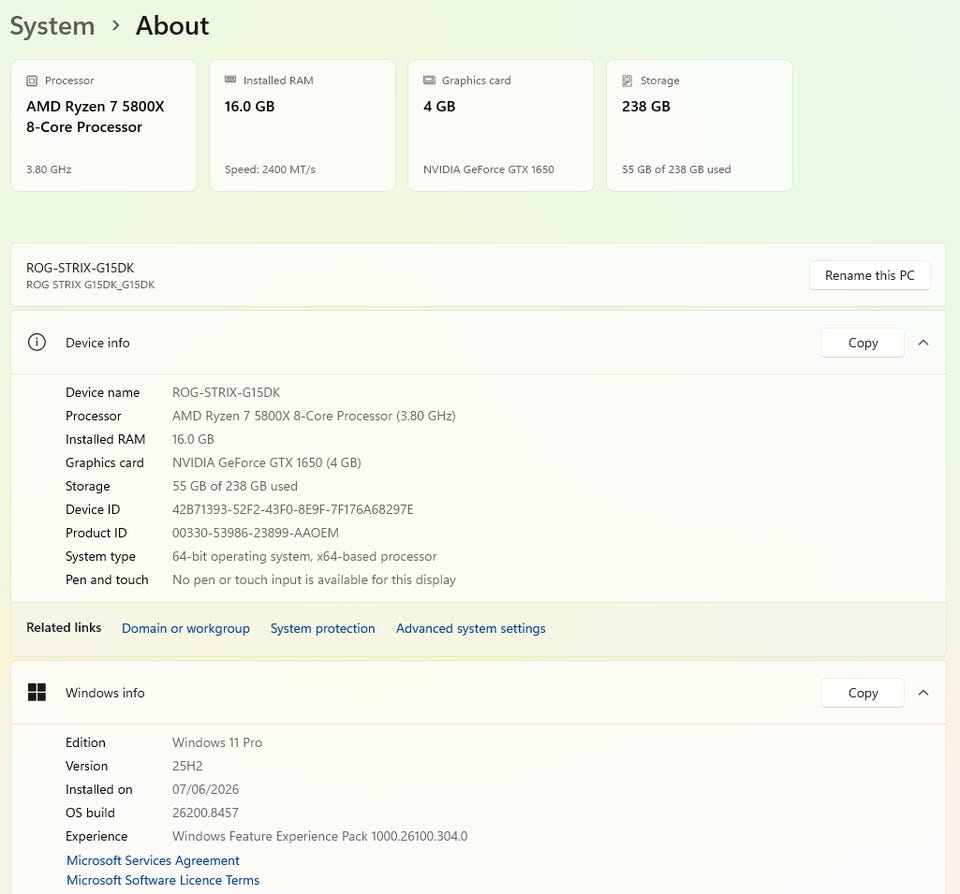Click Installed on date 07/06/2026
Viewport: 960px width, 894px height.
click(x=205, y=789)
